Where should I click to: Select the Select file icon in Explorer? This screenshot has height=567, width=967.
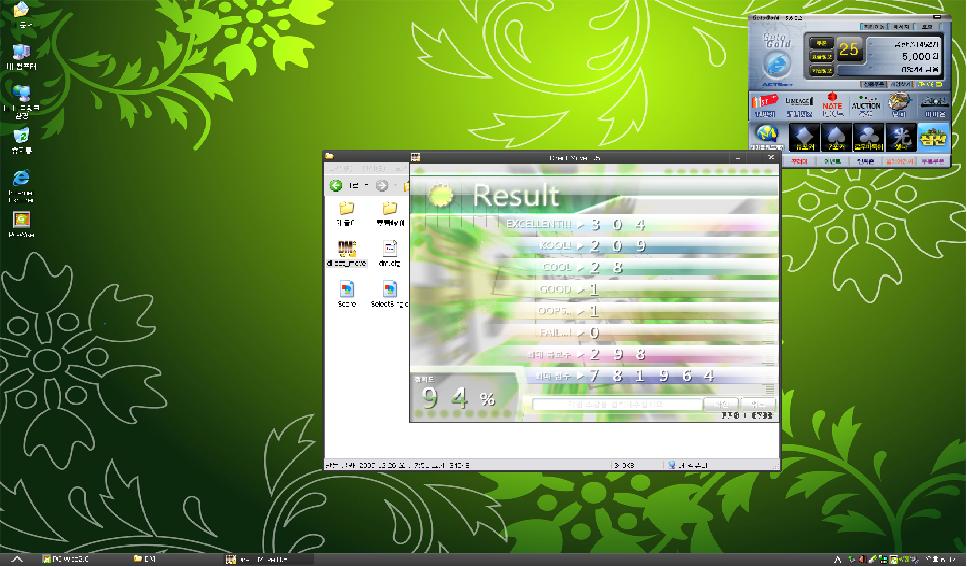(x=389, y=289)
